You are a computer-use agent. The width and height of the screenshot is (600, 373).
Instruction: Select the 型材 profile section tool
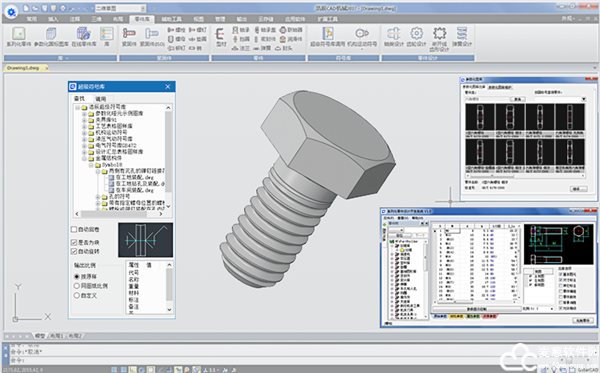(221, 37)
